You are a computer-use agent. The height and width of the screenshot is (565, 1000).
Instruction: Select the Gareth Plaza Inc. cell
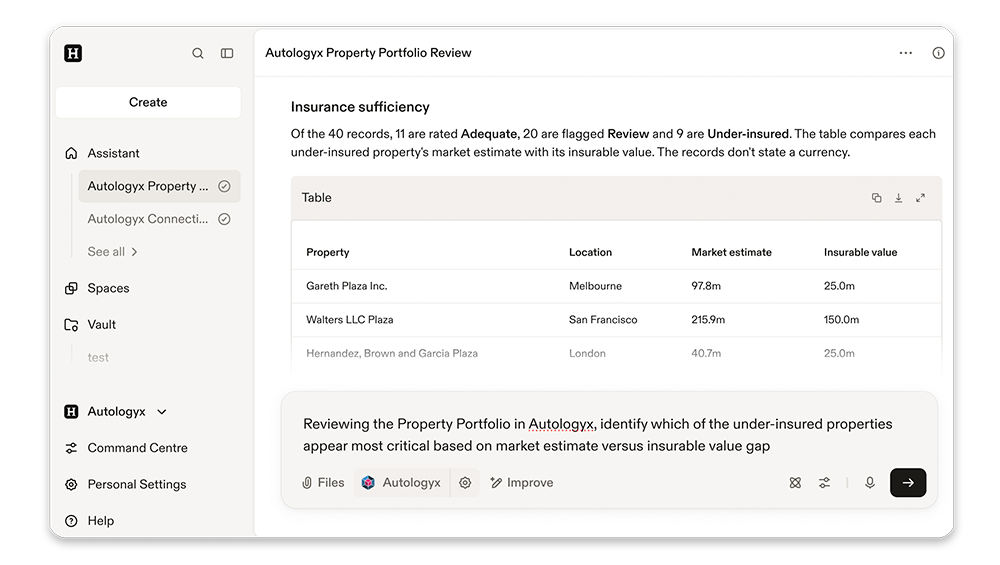(347, 286)
